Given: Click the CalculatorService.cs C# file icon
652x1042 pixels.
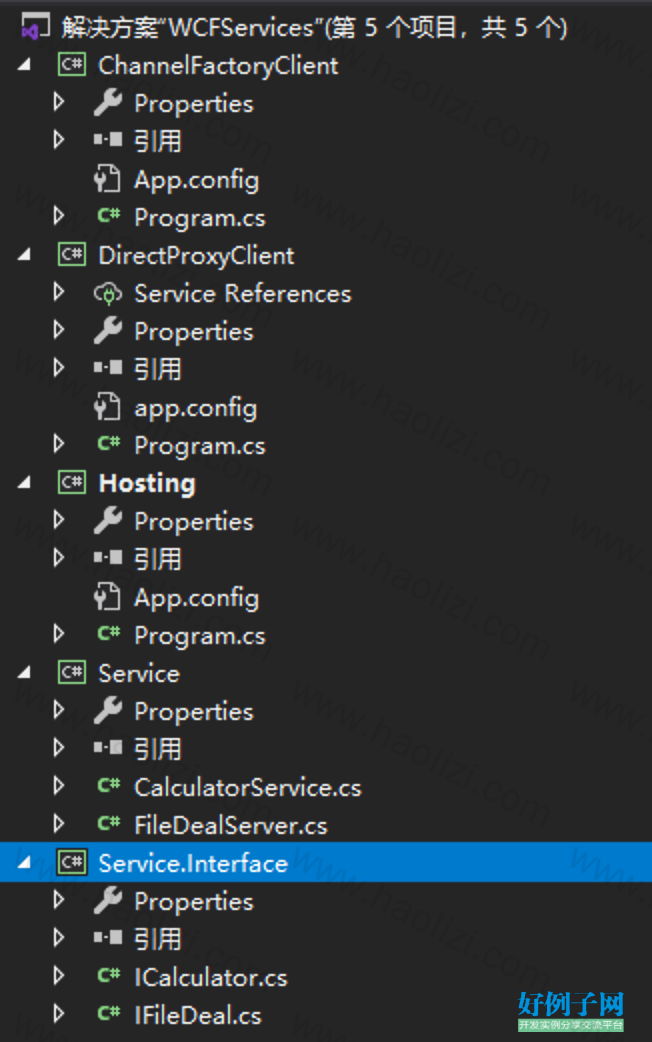Looking at the screenshot, I should tap(109, 786).
